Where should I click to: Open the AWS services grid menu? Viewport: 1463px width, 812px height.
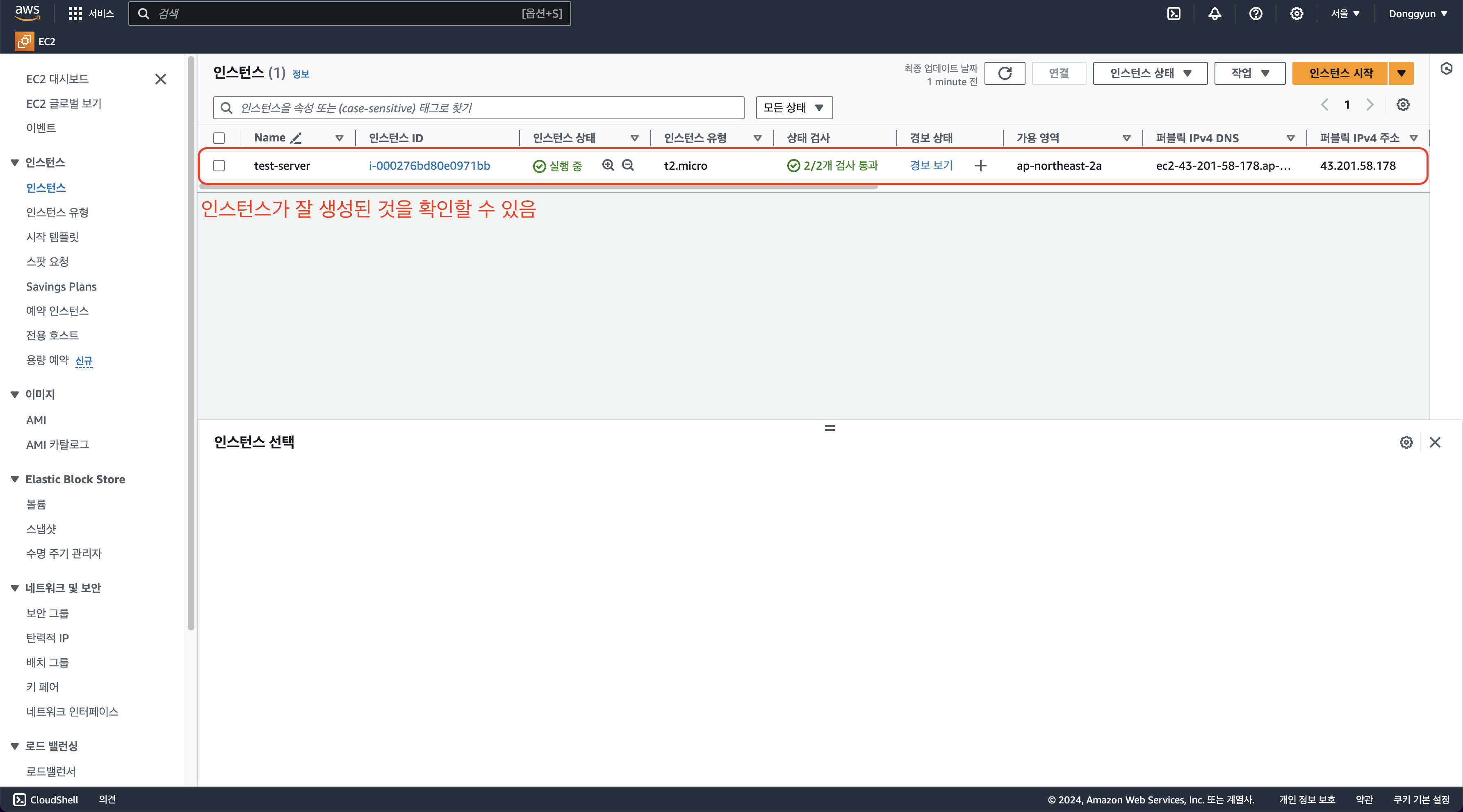tap(75, 14)
